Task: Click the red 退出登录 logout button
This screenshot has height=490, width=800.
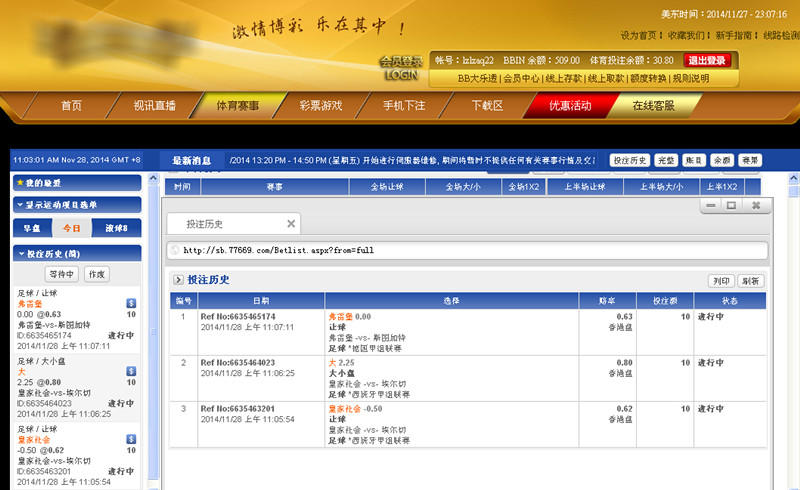Action: pos(707,60)
